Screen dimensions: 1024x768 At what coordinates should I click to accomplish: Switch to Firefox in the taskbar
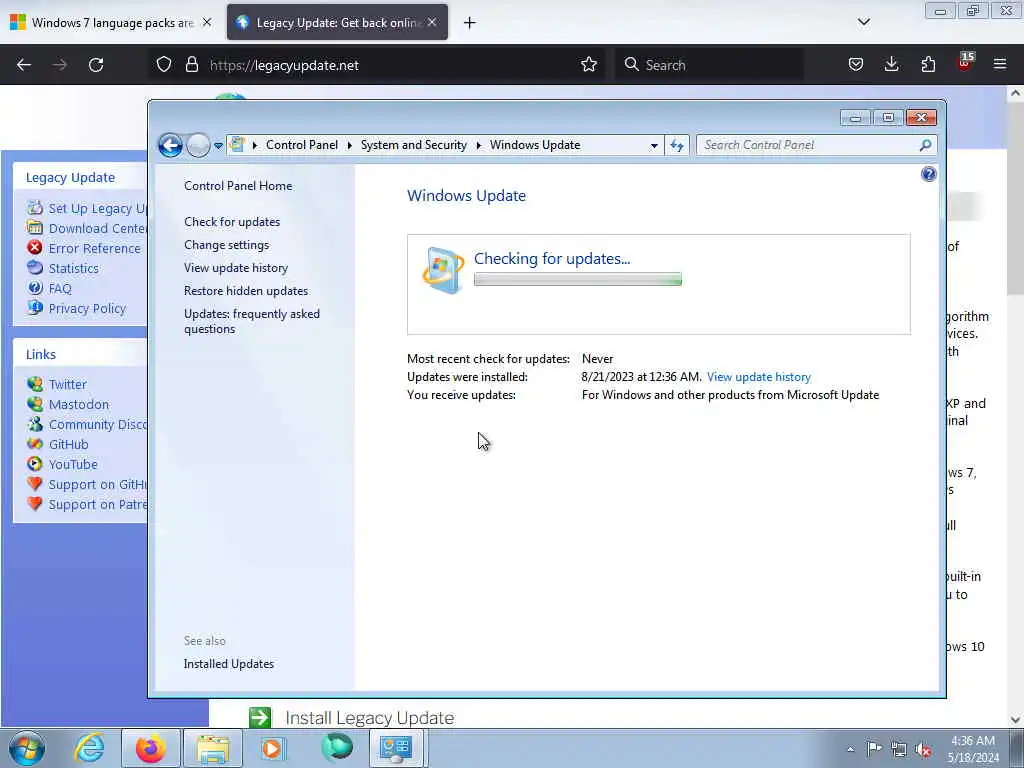(x=150, y=748)
